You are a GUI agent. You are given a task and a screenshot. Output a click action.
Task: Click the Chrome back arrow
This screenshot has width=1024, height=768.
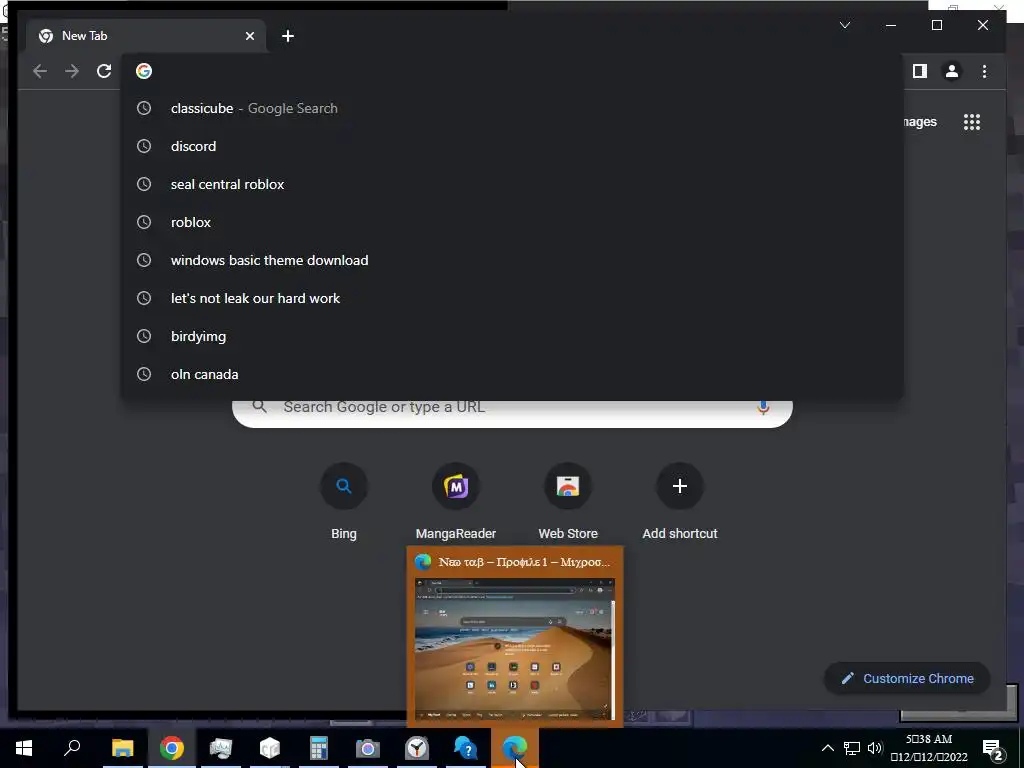[40, 71]
